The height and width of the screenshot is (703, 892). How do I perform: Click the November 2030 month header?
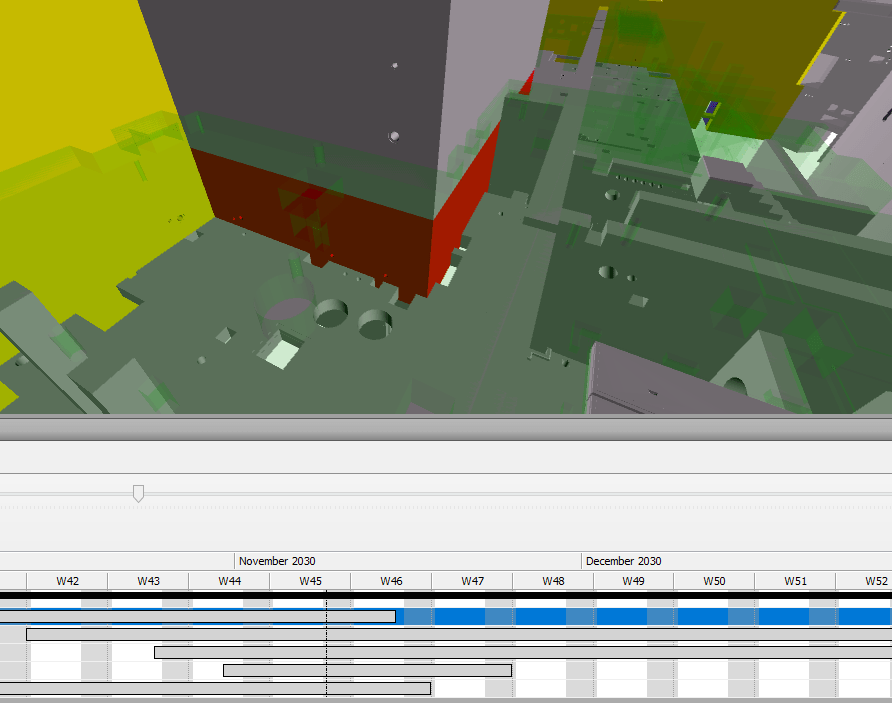(x=277, y=561)
